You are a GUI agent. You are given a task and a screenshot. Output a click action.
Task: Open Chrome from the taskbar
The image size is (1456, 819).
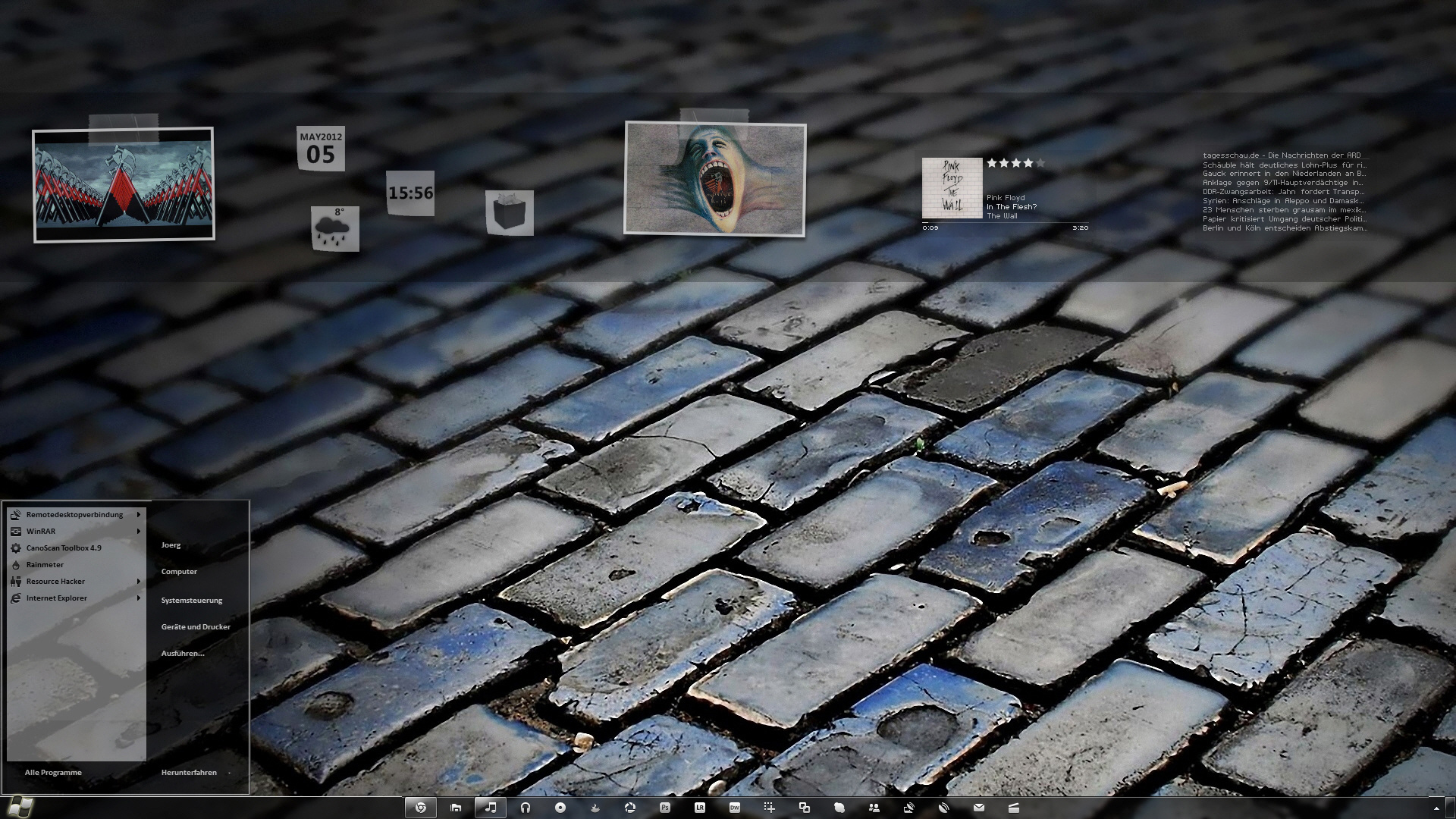(420, 808)
